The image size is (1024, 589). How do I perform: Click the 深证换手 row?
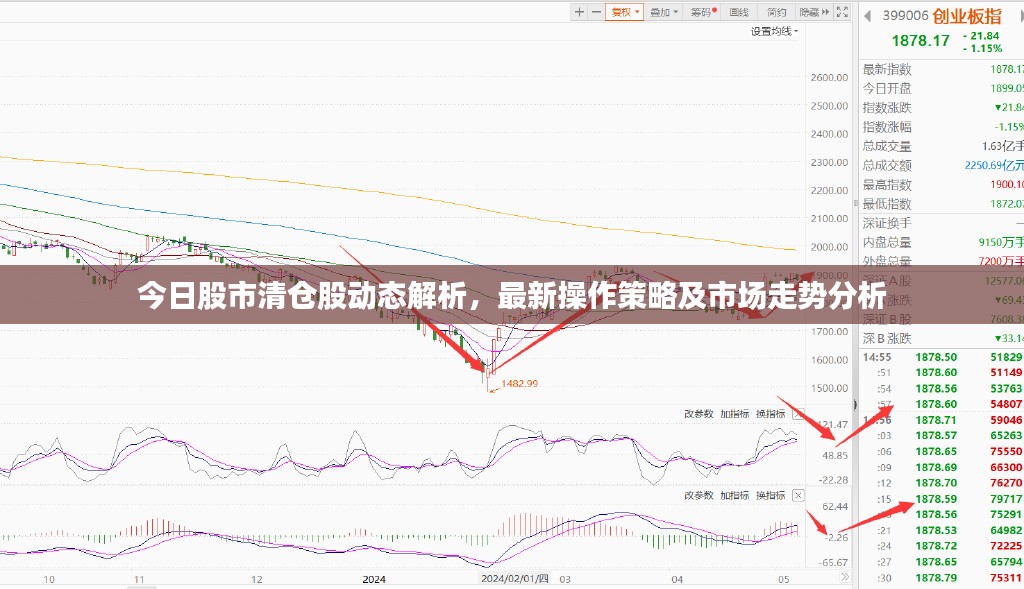tap(942, 223)
